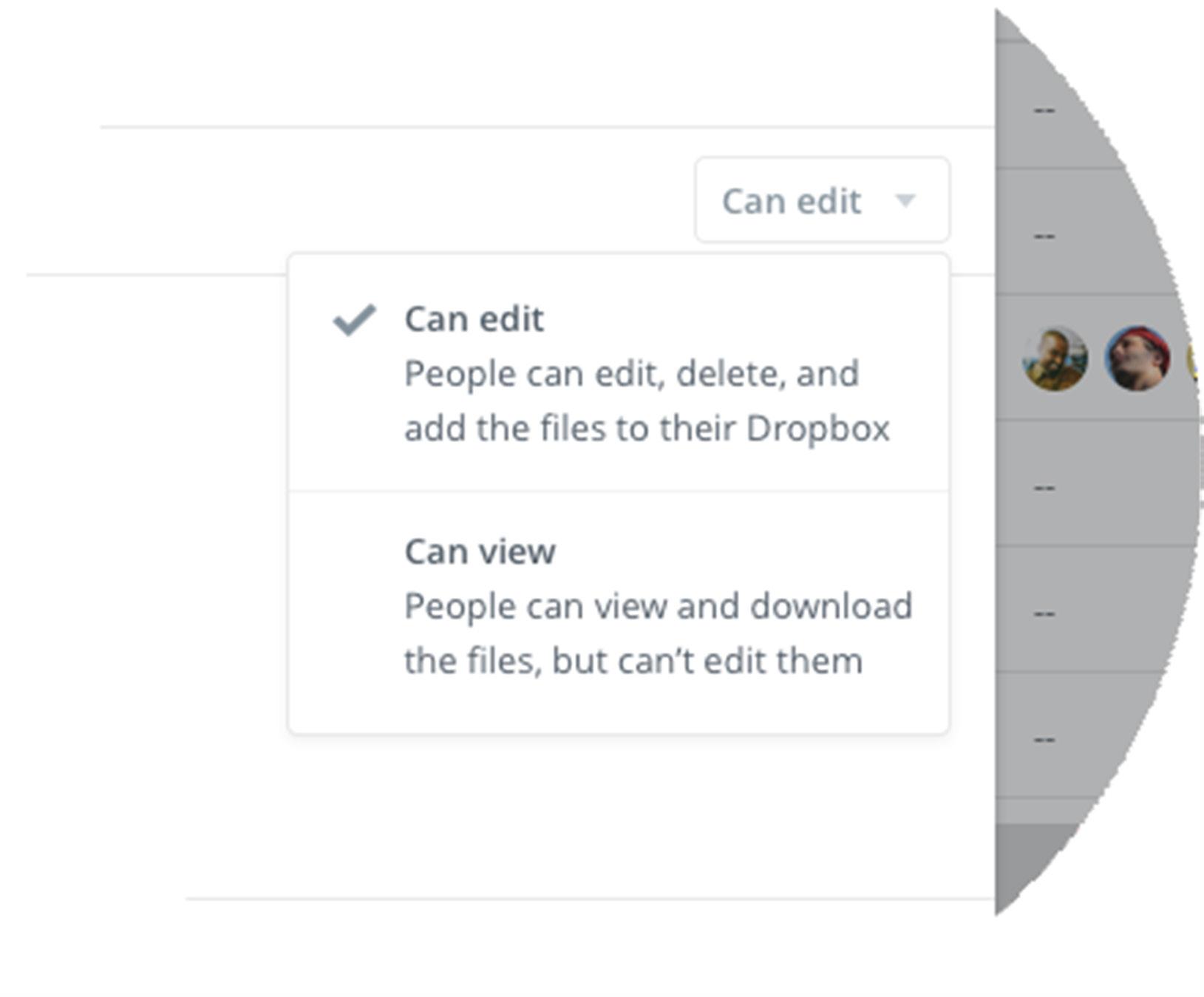The width and height of the screenshot is (1204, 997).
Task: Click the checkmark icon beside Can edit
Action: [355, 319]
